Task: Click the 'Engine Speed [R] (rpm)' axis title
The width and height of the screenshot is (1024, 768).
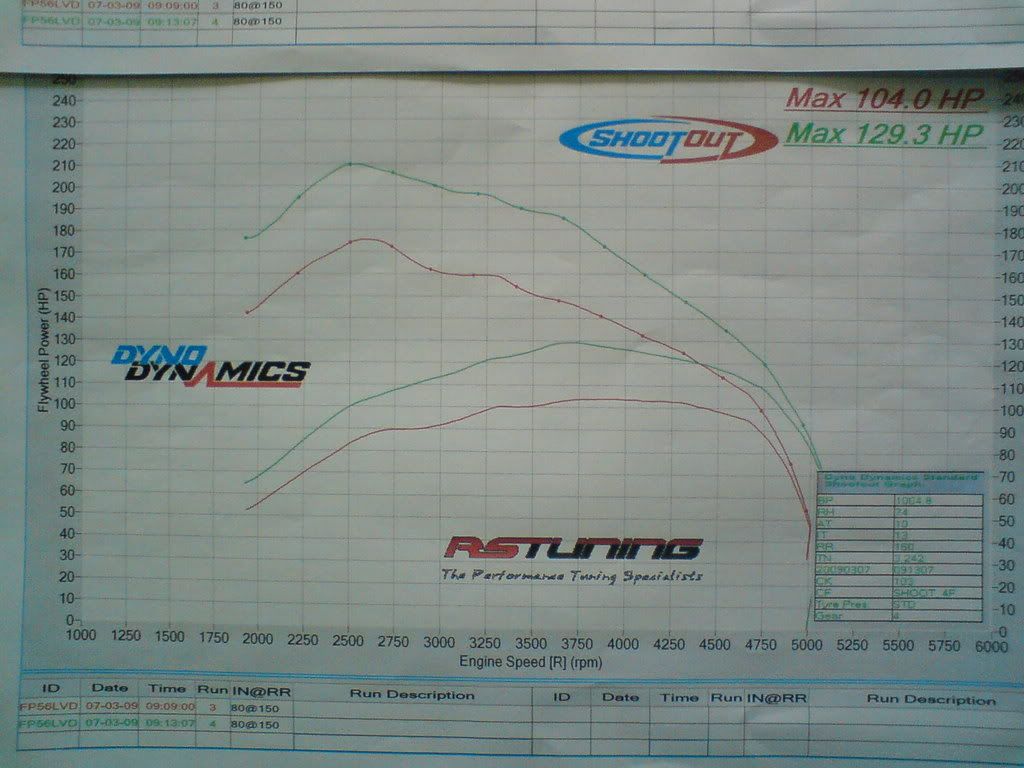Action: coord(530,662)
